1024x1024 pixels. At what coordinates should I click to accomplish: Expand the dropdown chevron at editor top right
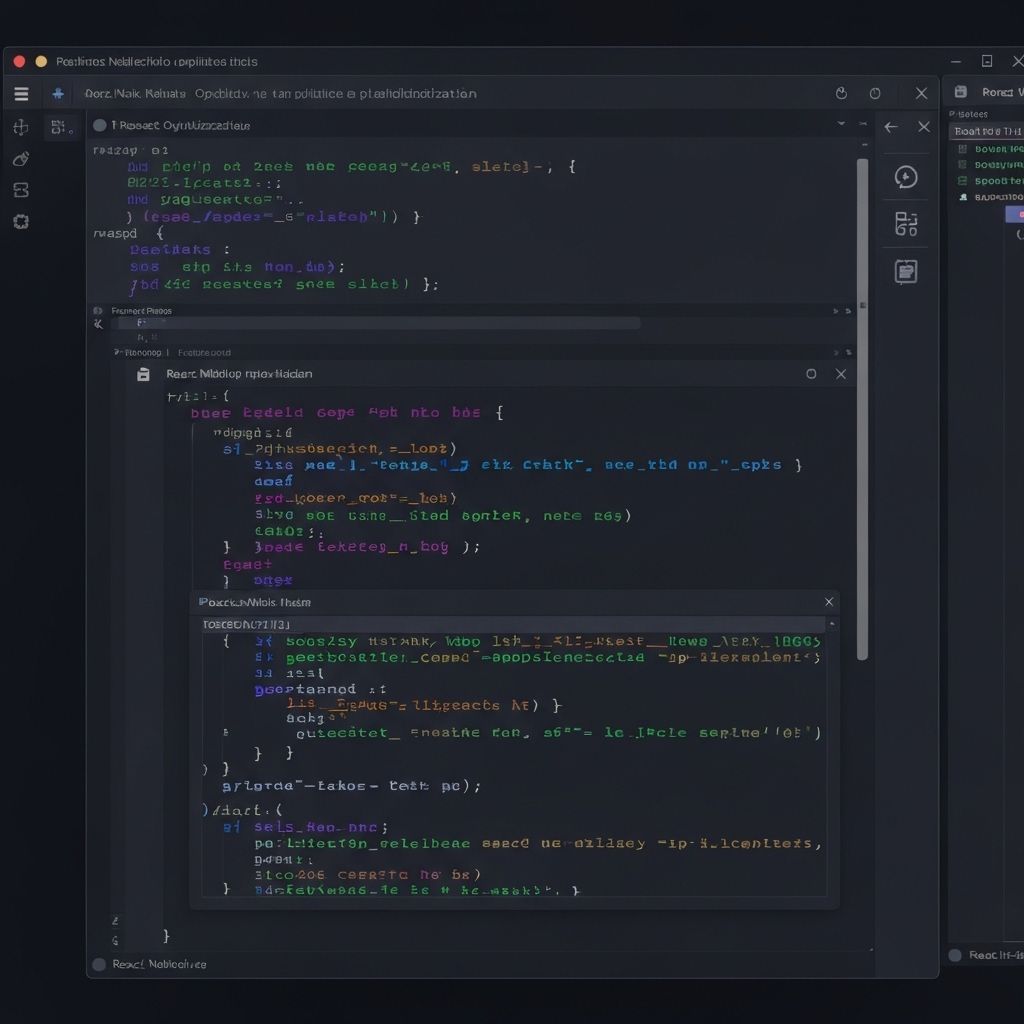click(x=842, y=125)
